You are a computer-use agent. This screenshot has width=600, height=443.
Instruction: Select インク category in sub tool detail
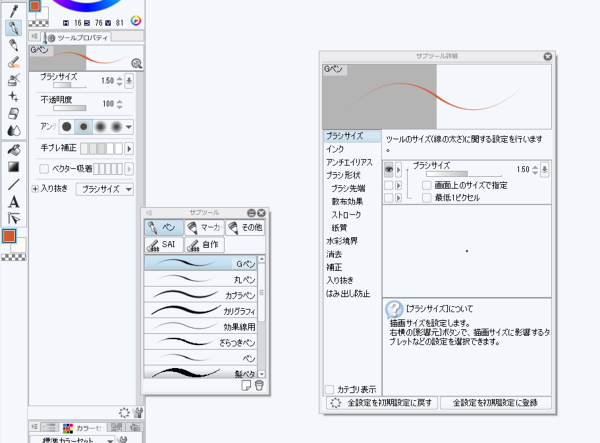tap(335, 149)
